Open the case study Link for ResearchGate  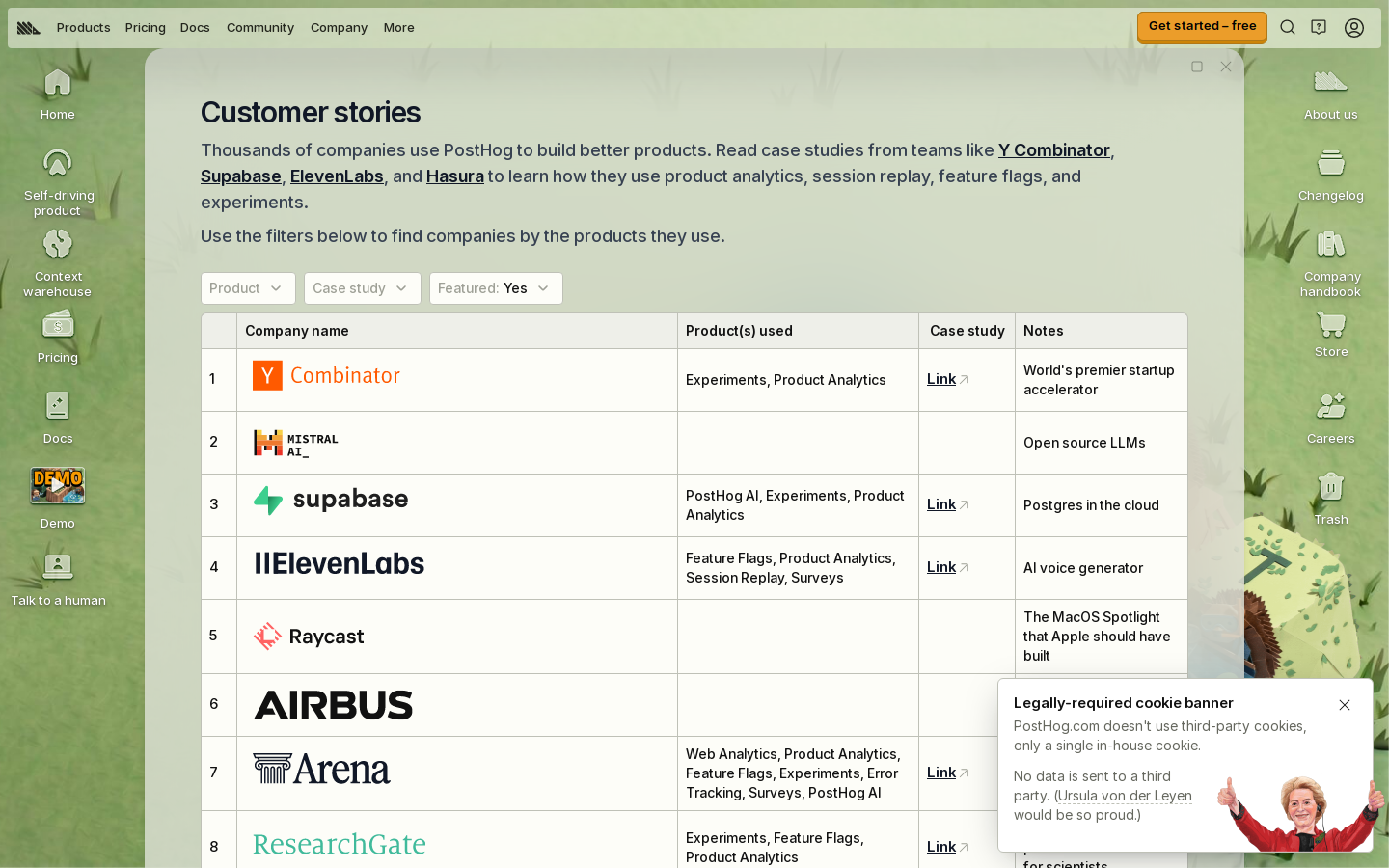point(947,847)
